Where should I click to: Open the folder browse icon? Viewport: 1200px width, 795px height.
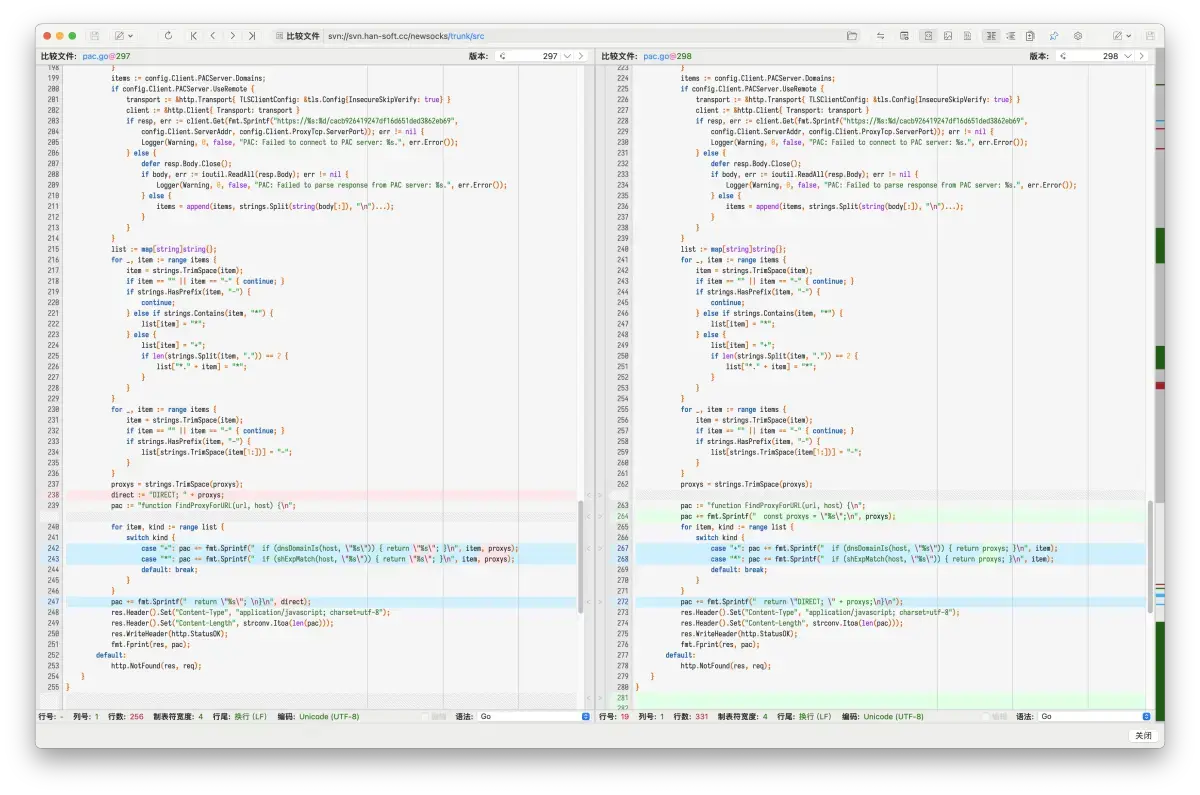852,36
